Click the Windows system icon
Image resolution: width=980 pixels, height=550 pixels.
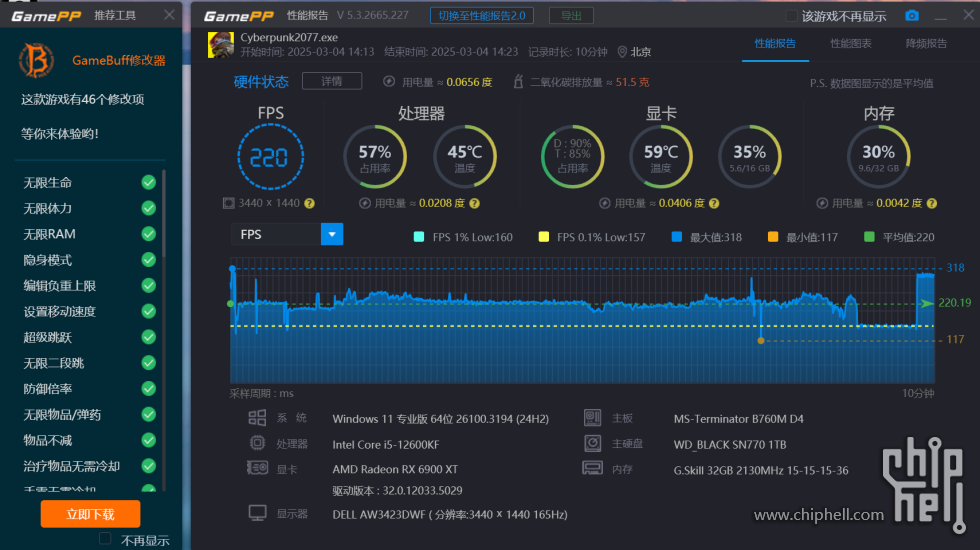click(x=257, y=418)
